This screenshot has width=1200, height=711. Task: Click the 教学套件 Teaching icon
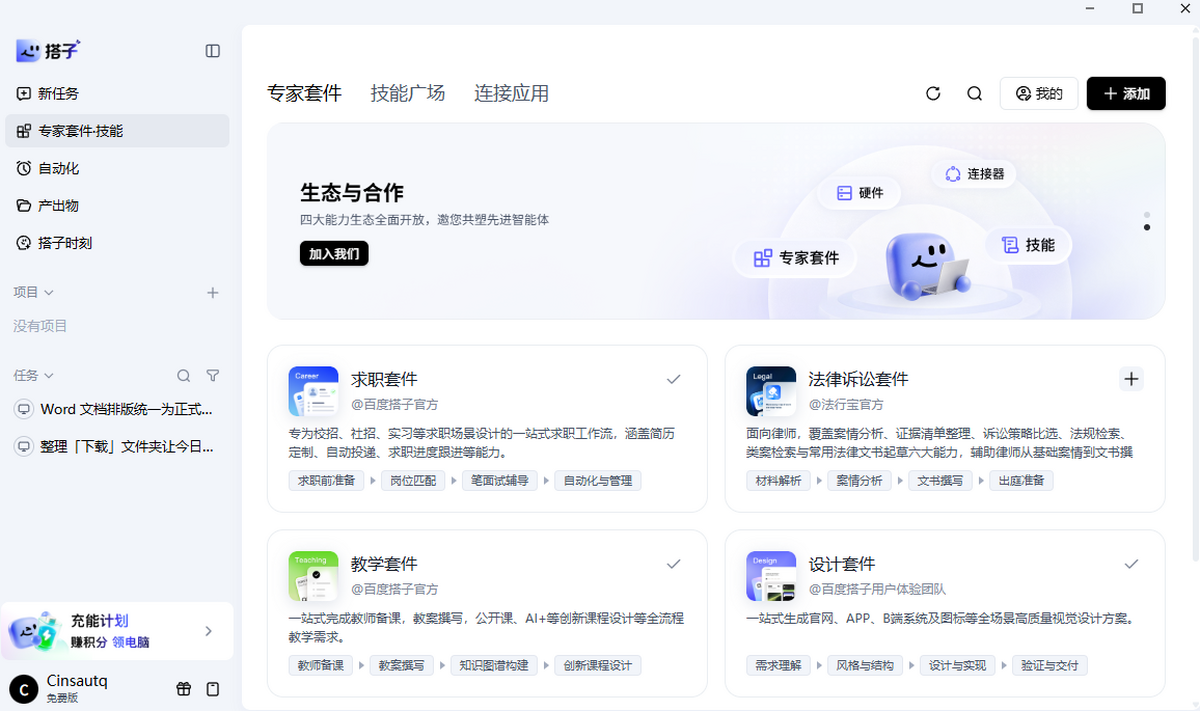coord(313,576)
